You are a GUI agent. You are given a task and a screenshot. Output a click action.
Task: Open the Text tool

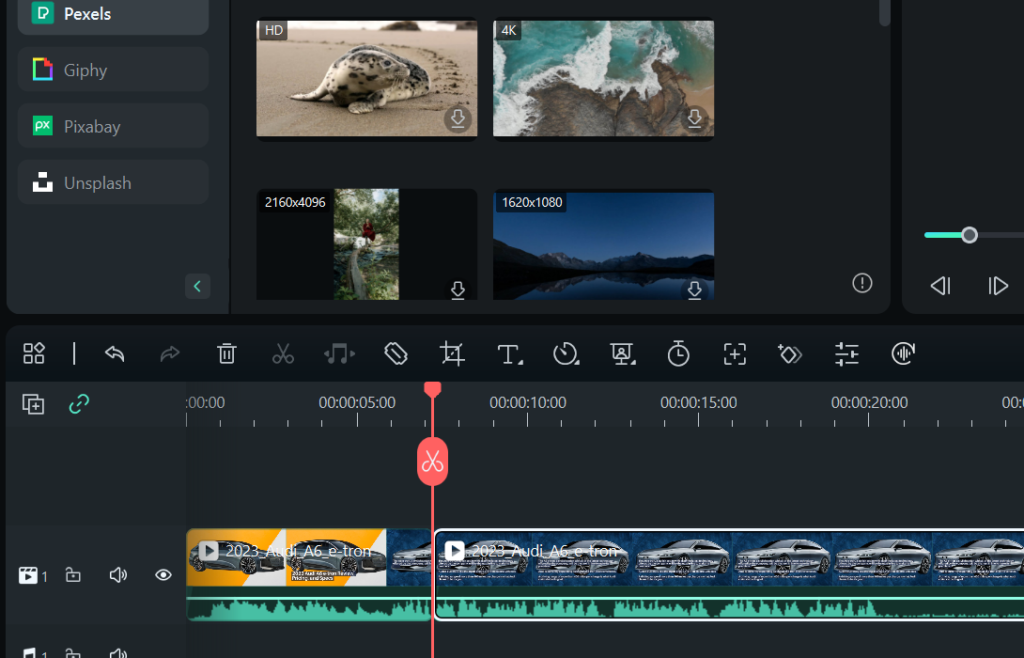(x=509, y=354)
